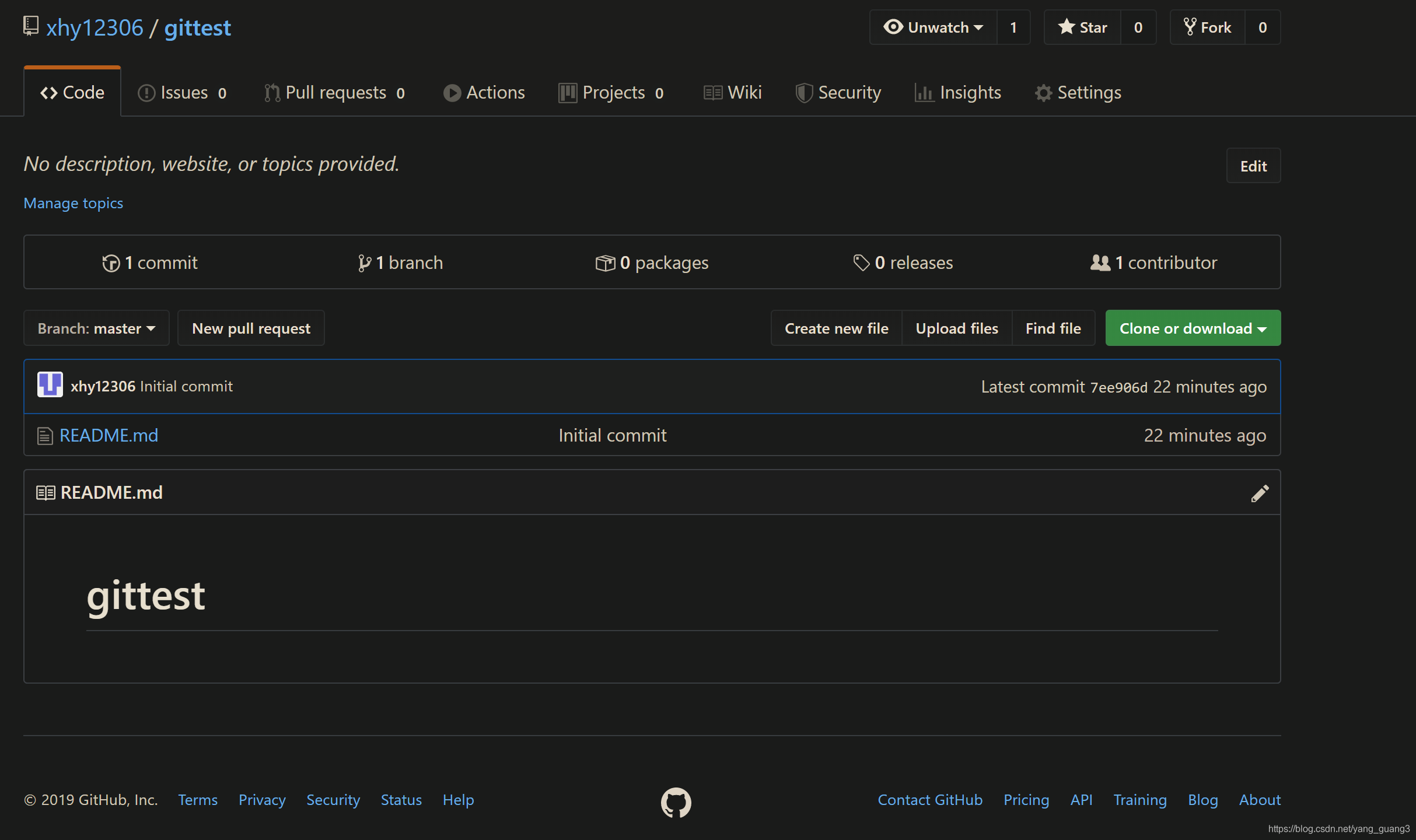Edit the repository description
The image size is (1416, 840).
pos(1253,166)
